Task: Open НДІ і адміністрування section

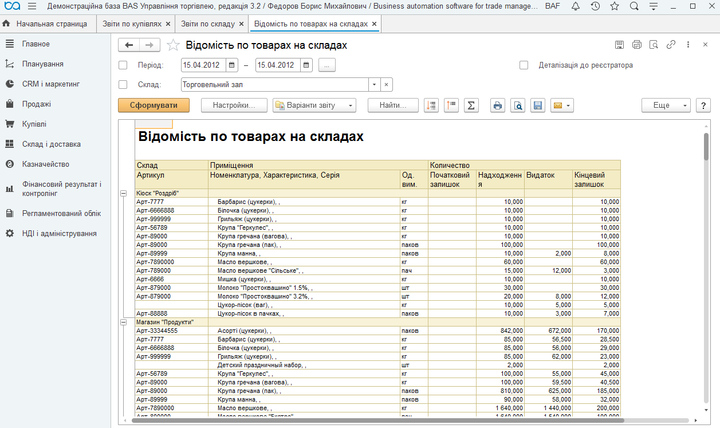Action: pyautogui.click(x=59, y=234)
